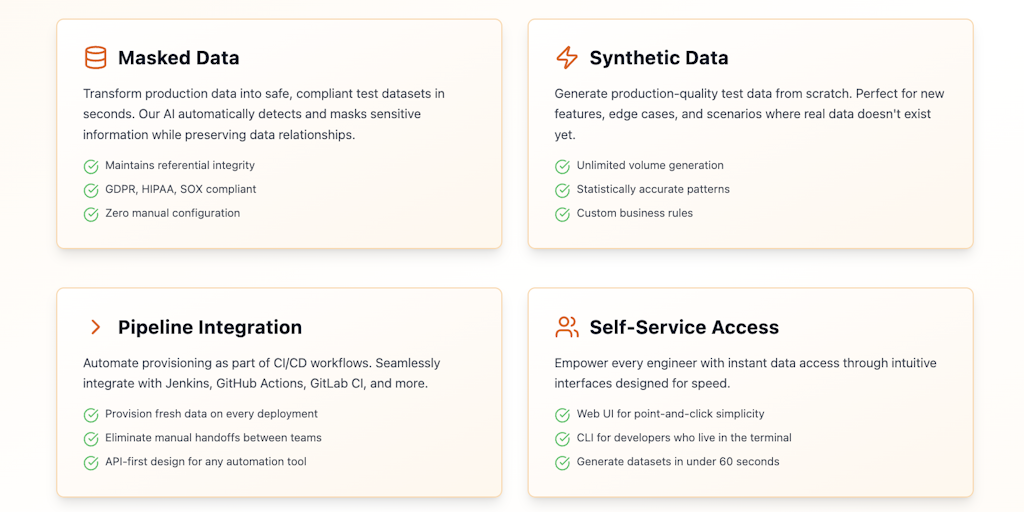Click the checkmark beside Web UI point-and-click item

[563, 414]
